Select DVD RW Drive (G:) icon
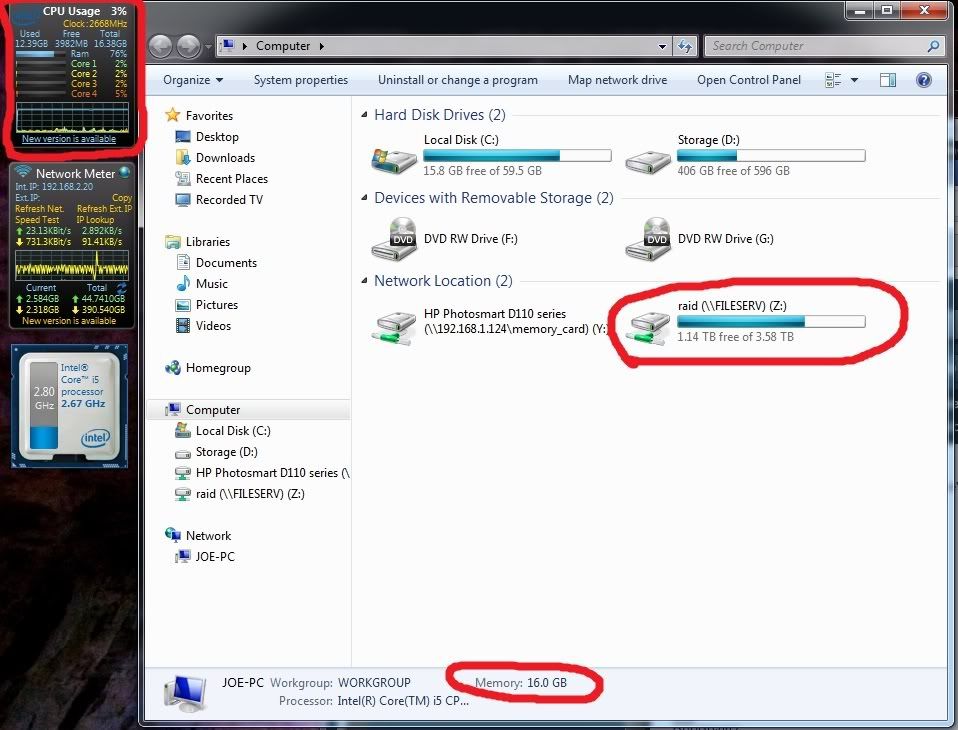Screen dimensions: 958x730 point(648,239)
